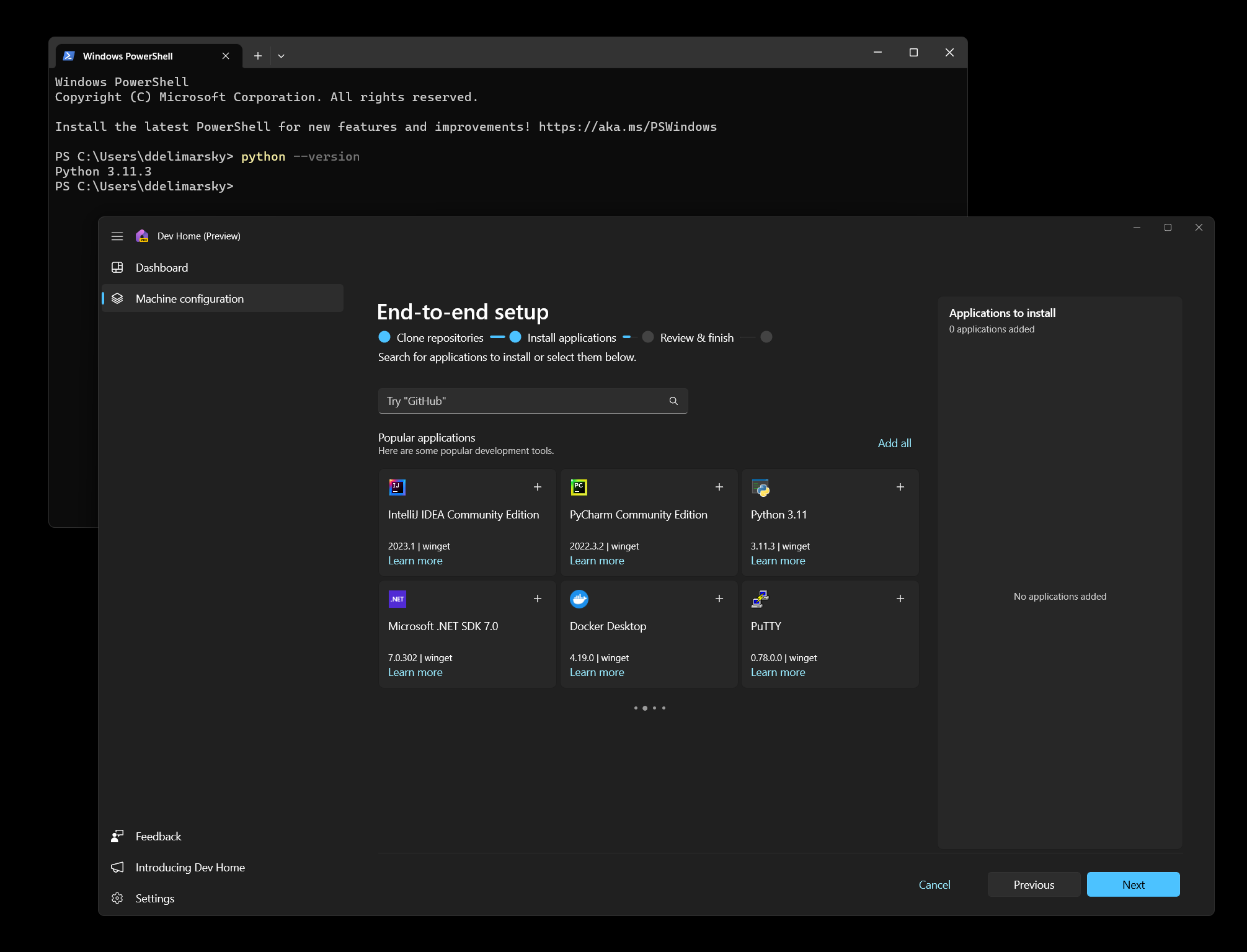Select Machine configuration in the sidebar
Image resolution: width=1247 pixels, height=952 pixels.
click(189, 298)
